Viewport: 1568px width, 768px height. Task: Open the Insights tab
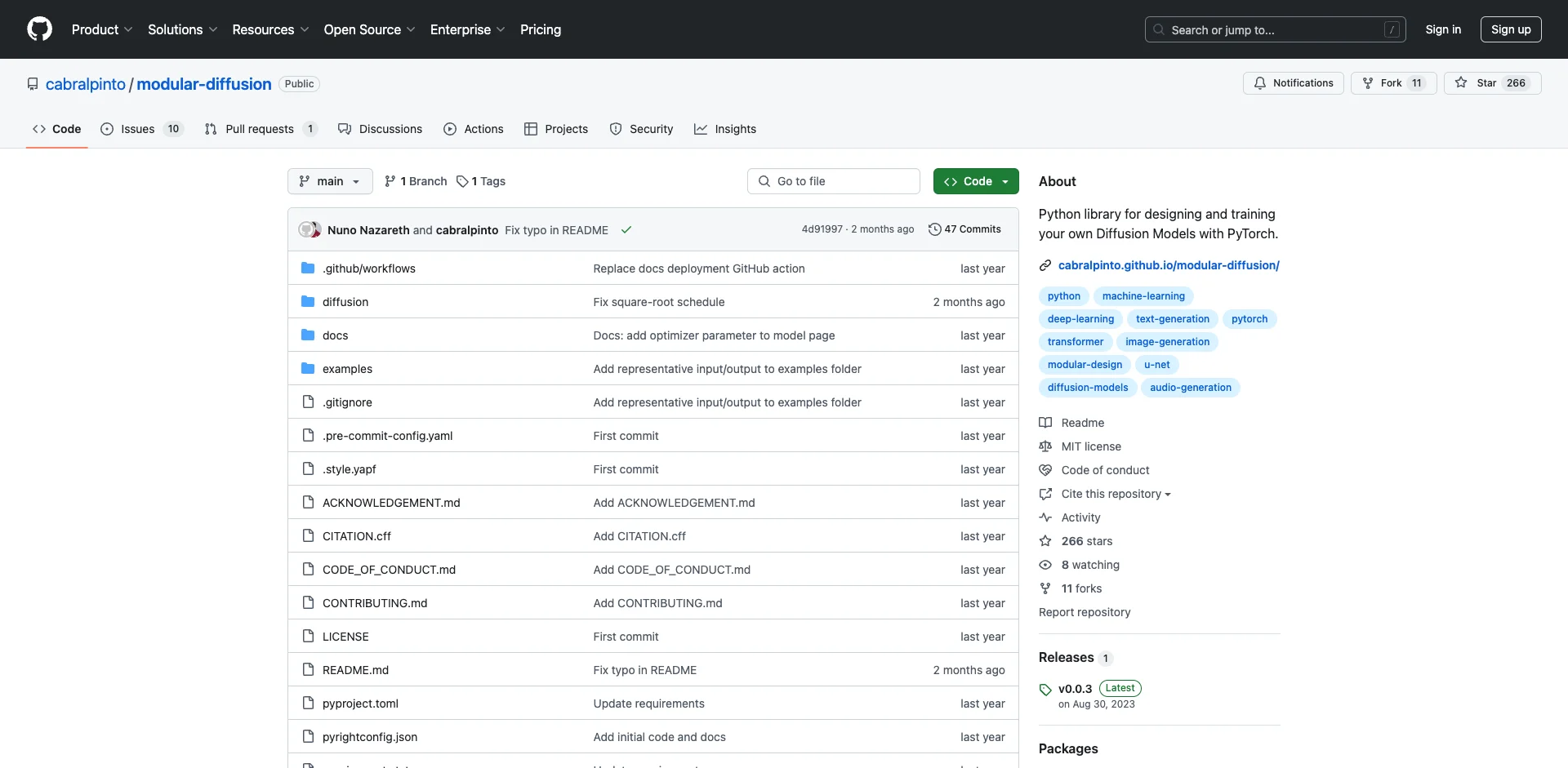[725, 129]
